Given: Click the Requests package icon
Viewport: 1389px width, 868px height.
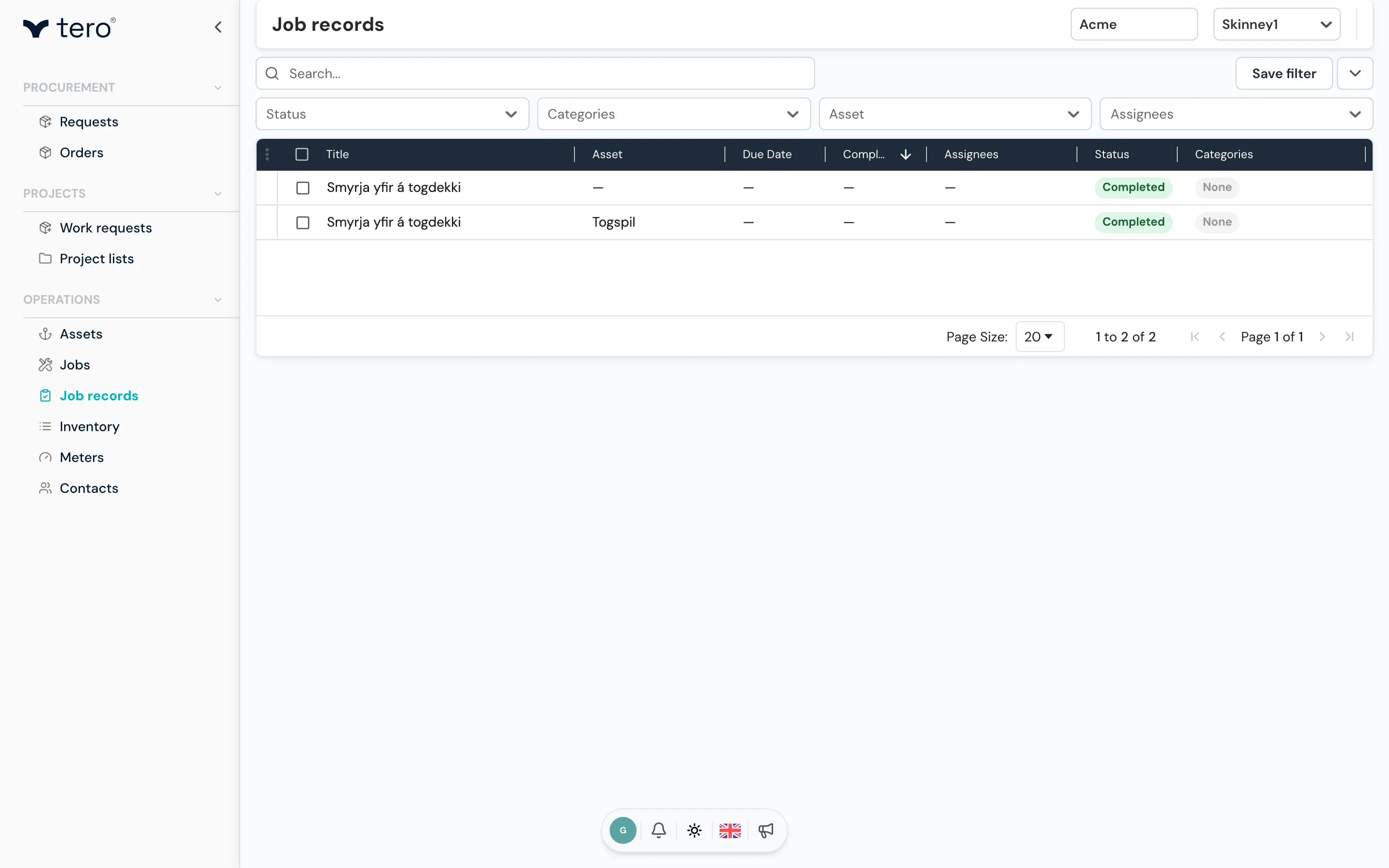Looking at the screenshot, I should 45,122.
